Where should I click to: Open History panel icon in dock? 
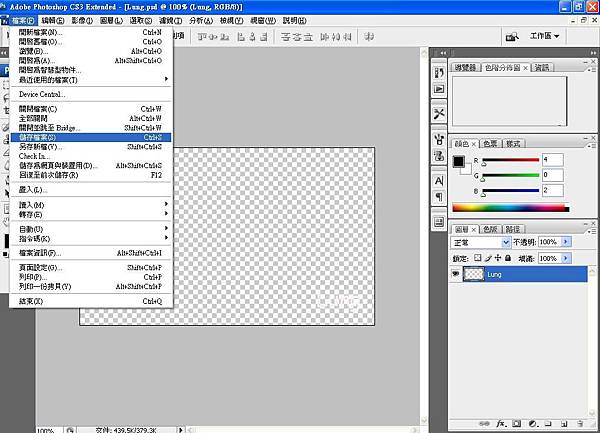point(439,73)
